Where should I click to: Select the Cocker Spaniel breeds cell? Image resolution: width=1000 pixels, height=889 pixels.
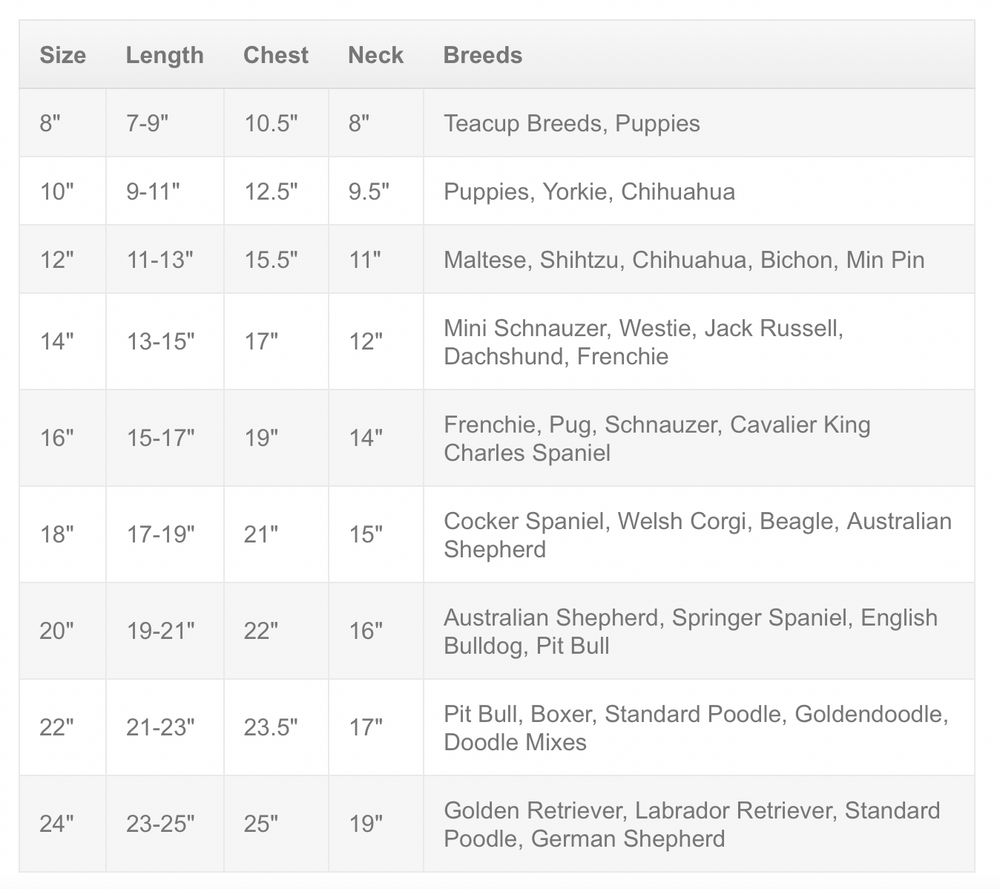pos(697,534)
